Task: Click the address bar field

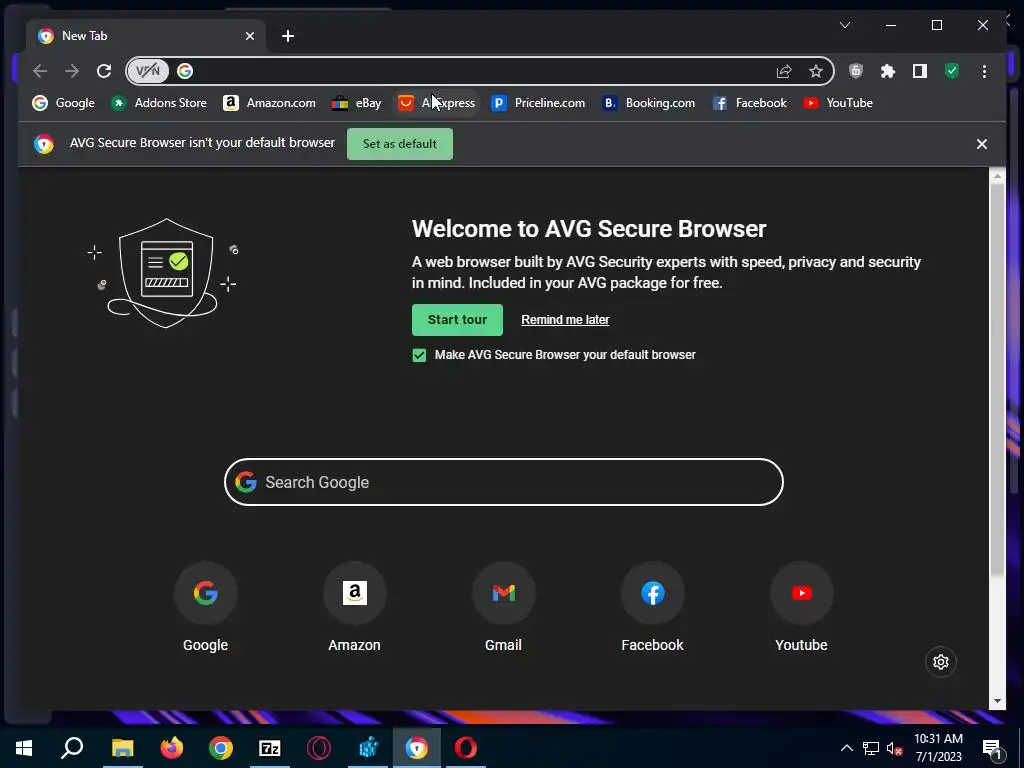Action: click(x=480, y=71)
